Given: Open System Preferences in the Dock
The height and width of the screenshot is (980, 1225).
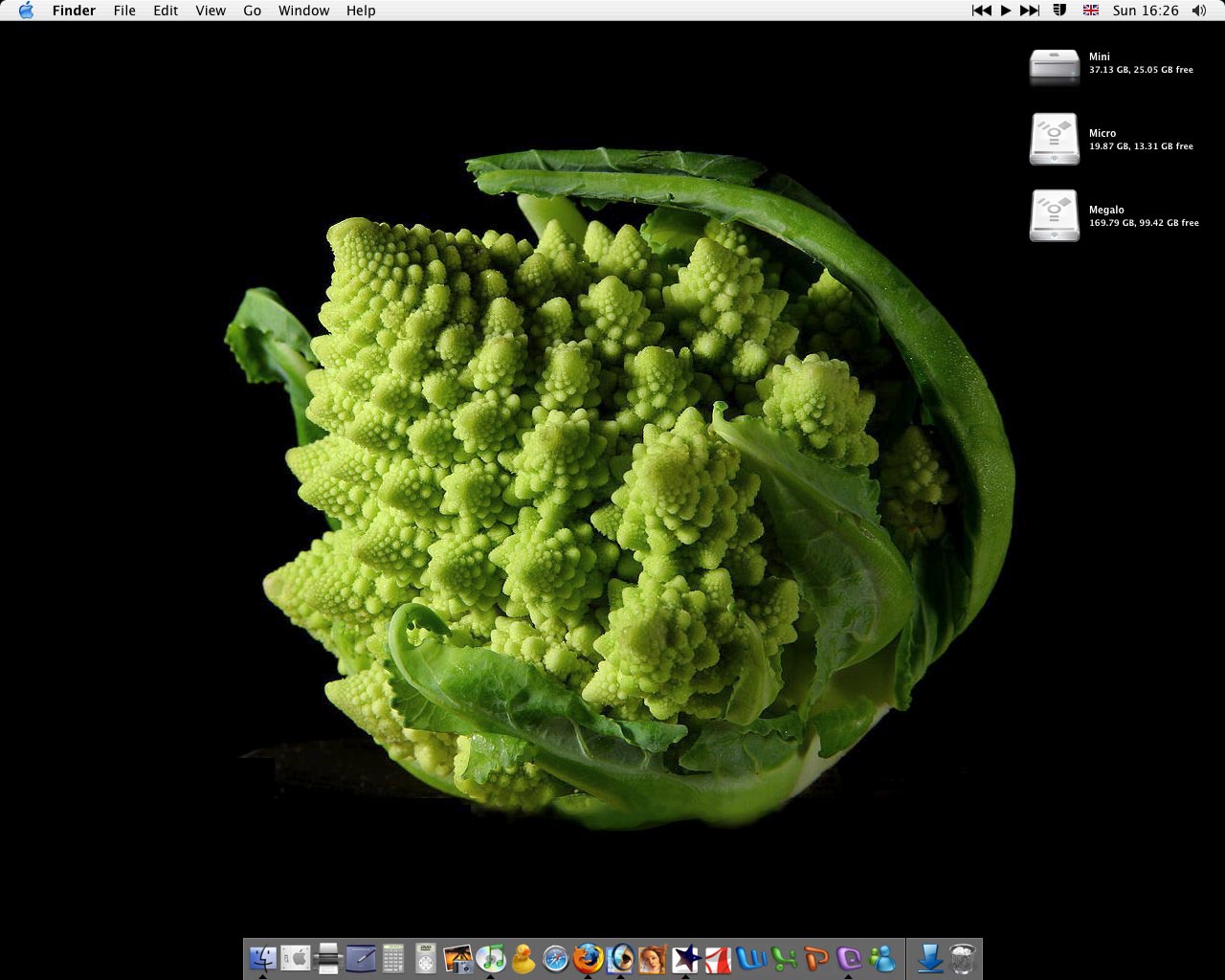Looking at the screenshot, I should (295, 958).
